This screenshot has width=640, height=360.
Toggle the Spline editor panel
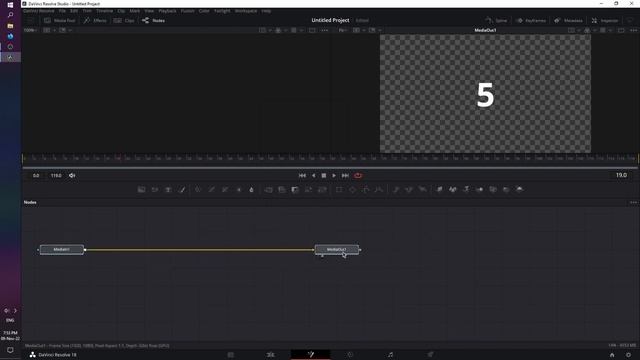tap(496, 20)
